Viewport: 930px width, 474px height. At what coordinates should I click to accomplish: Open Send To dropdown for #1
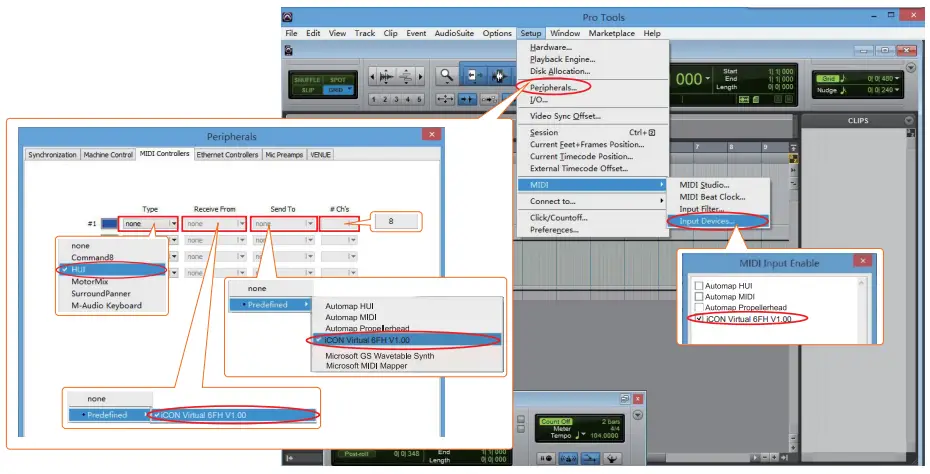284,224
